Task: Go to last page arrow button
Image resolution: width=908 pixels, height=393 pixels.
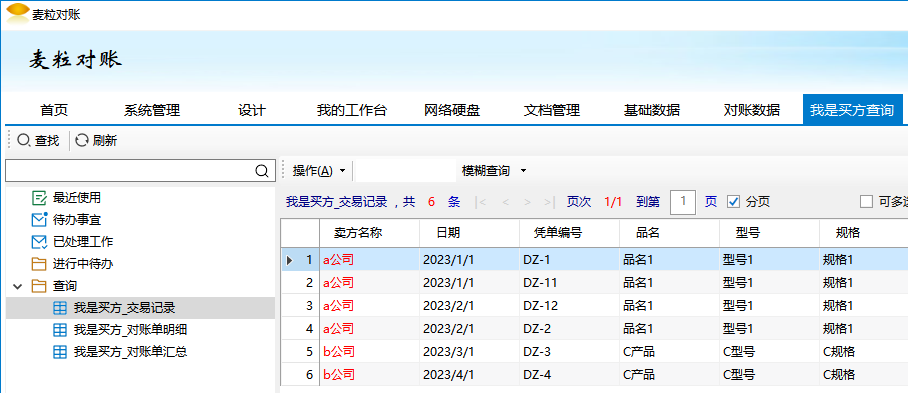Action: (x=548, y=202)
